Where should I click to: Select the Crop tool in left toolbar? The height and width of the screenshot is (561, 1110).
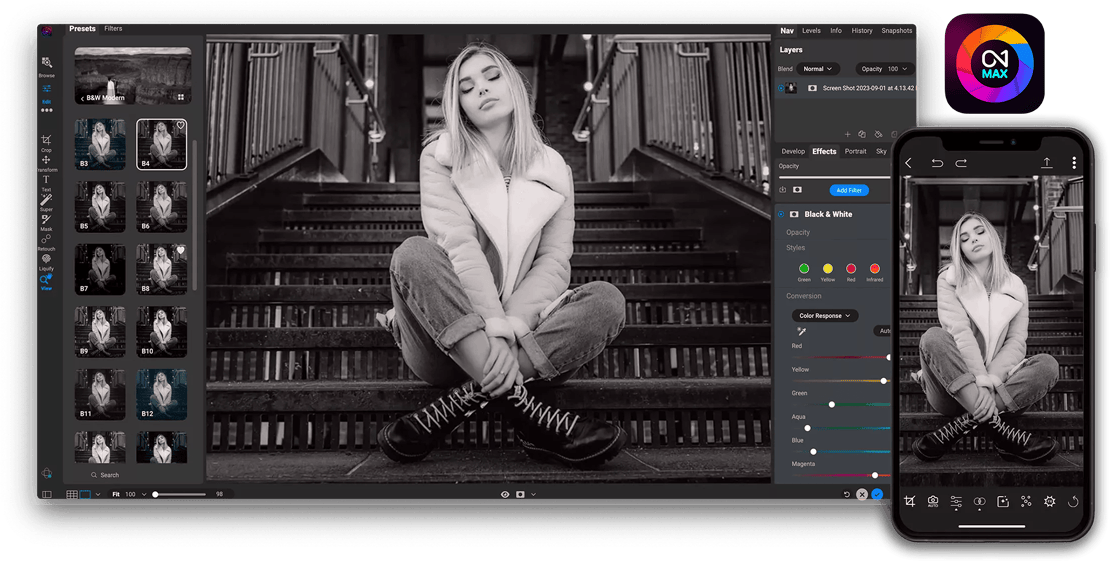click(46, 141)
